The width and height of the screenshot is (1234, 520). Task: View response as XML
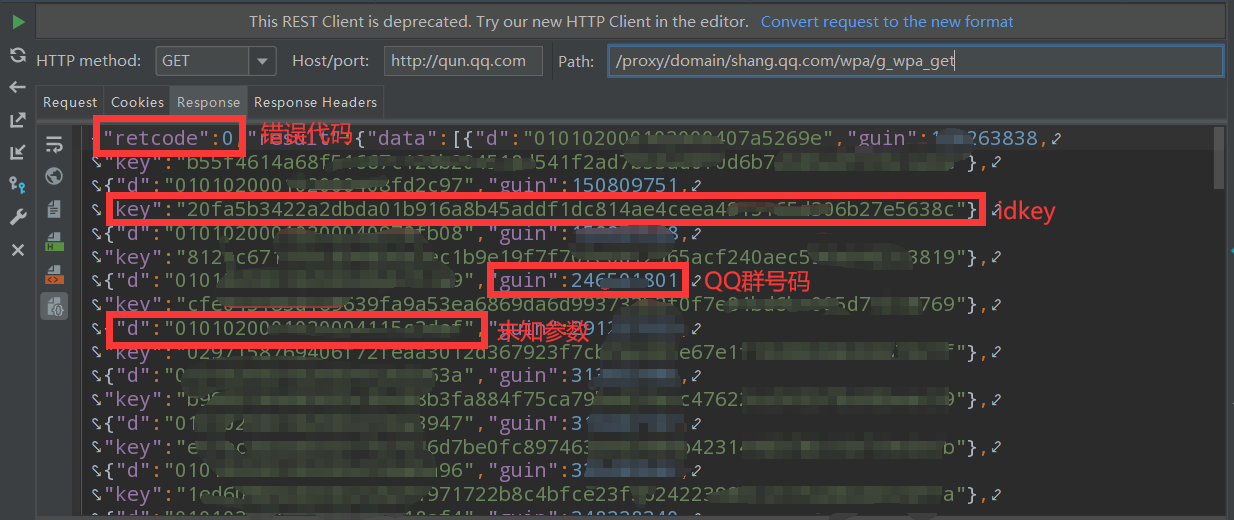tap(54, 274)
